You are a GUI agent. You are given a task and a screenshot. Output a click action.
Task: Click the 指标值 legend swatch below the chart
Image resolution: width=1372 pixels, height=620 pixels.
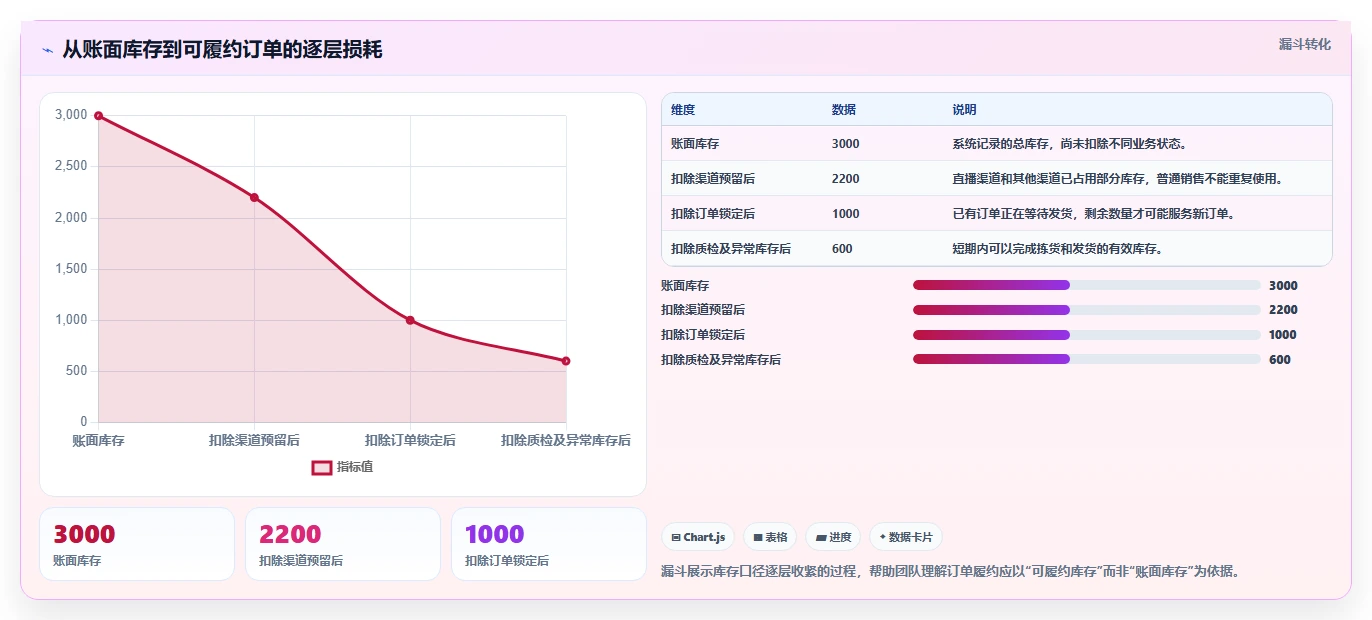(322, 467)
